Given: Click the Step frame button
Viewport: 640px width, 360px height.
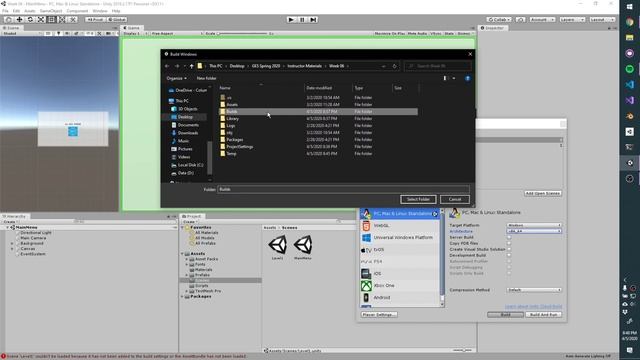Looking at the screenshot, I should coord(313,20).
